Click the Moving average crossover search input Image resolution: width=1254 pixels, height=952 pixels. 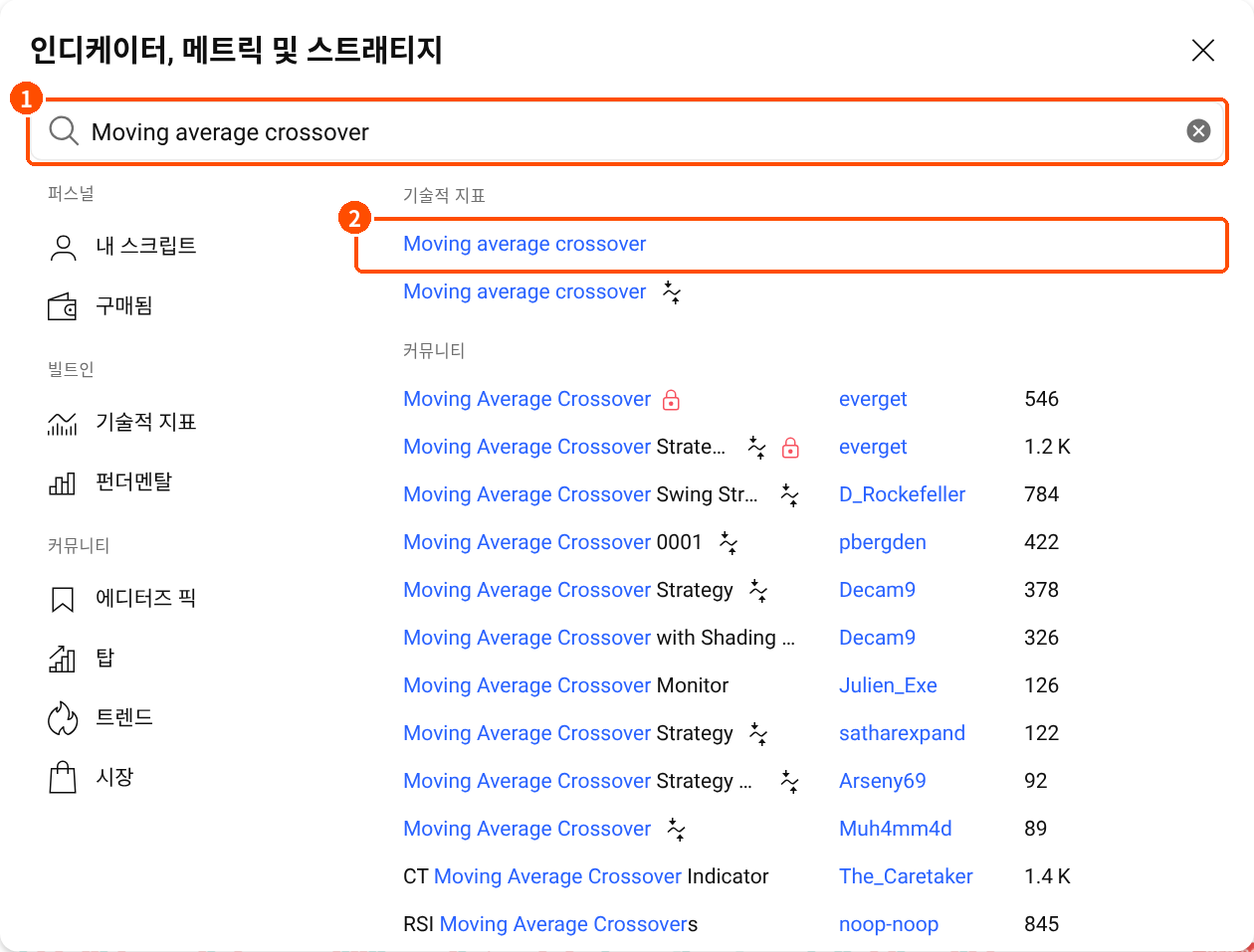pos(627,131)
